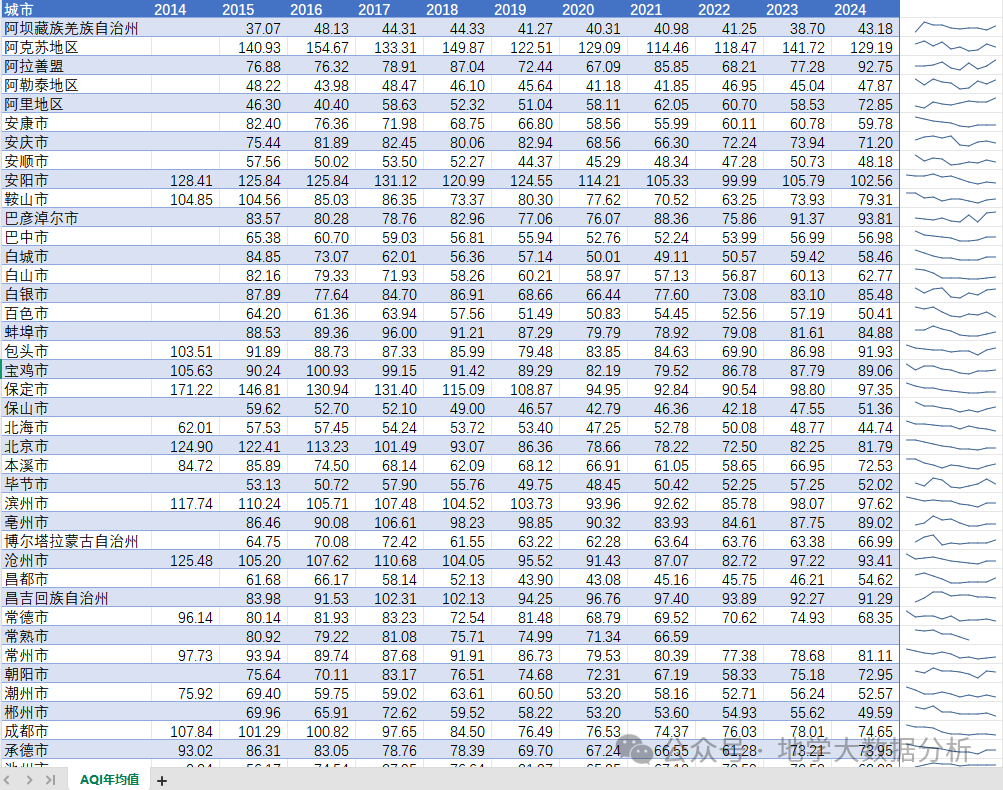Select the 2020 column header cell
Image resolution: width=1003 pixels, height=790 pixels.
[593, 9]
